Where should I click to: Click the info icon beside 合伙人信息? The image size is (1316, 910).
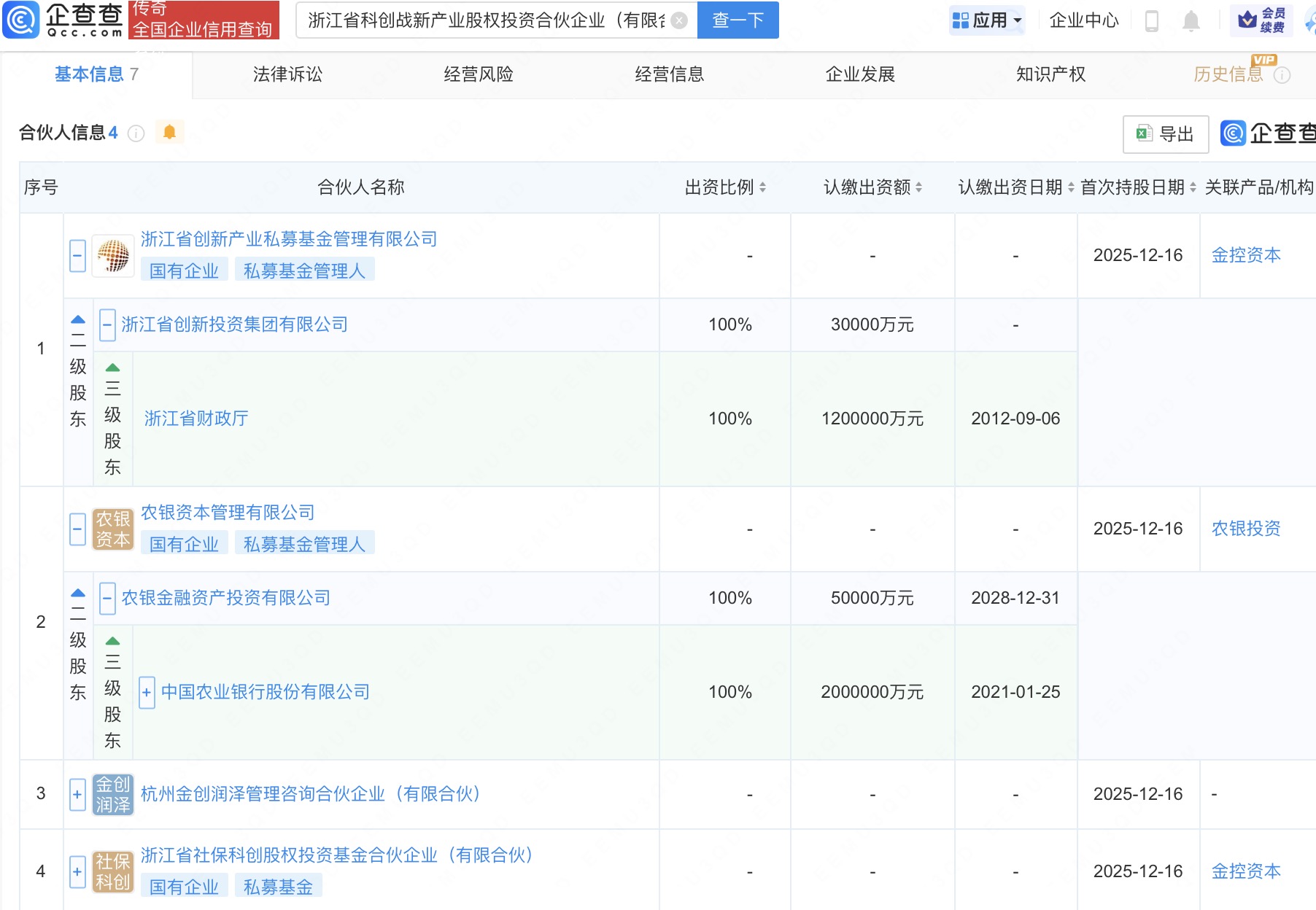point(136,133)
